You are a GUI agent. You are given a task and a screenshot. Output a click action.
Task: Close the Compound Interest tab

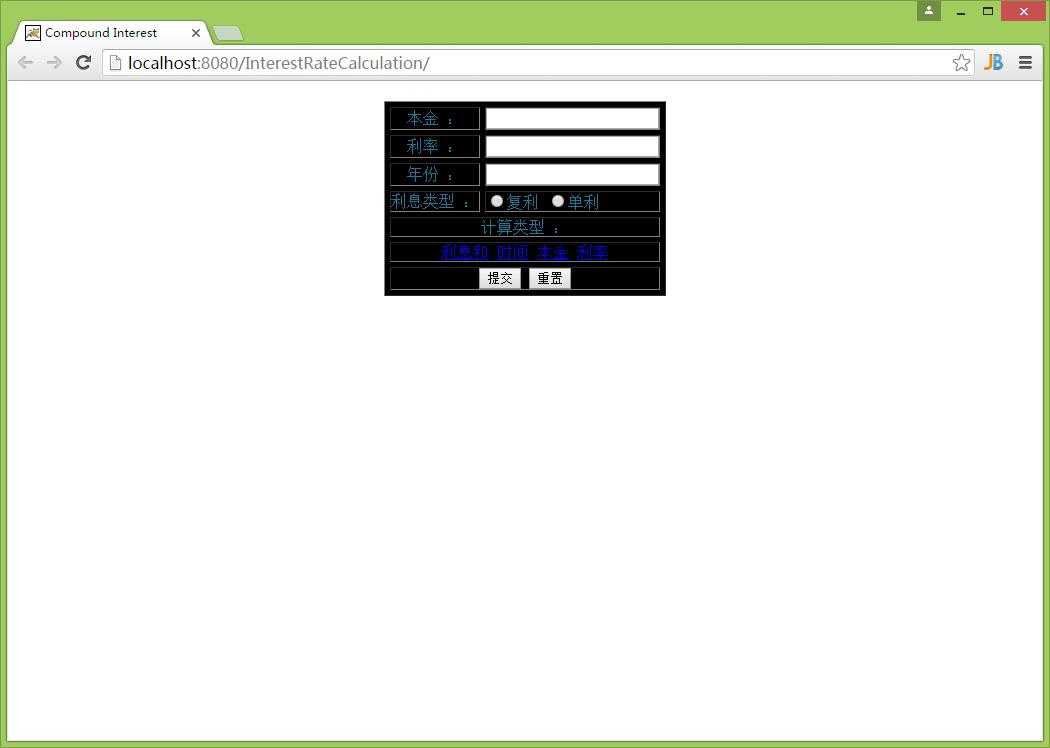tap(196, 33)
